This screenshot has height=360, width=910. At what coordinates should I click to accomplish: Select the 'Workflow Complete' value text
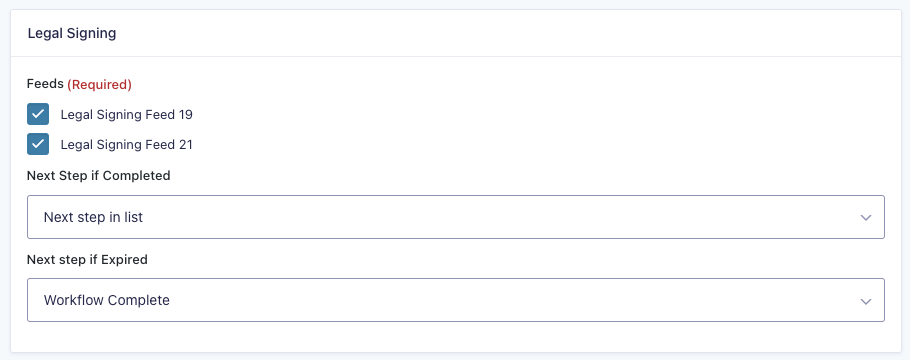pyautogui.click(x=107, y=301)
